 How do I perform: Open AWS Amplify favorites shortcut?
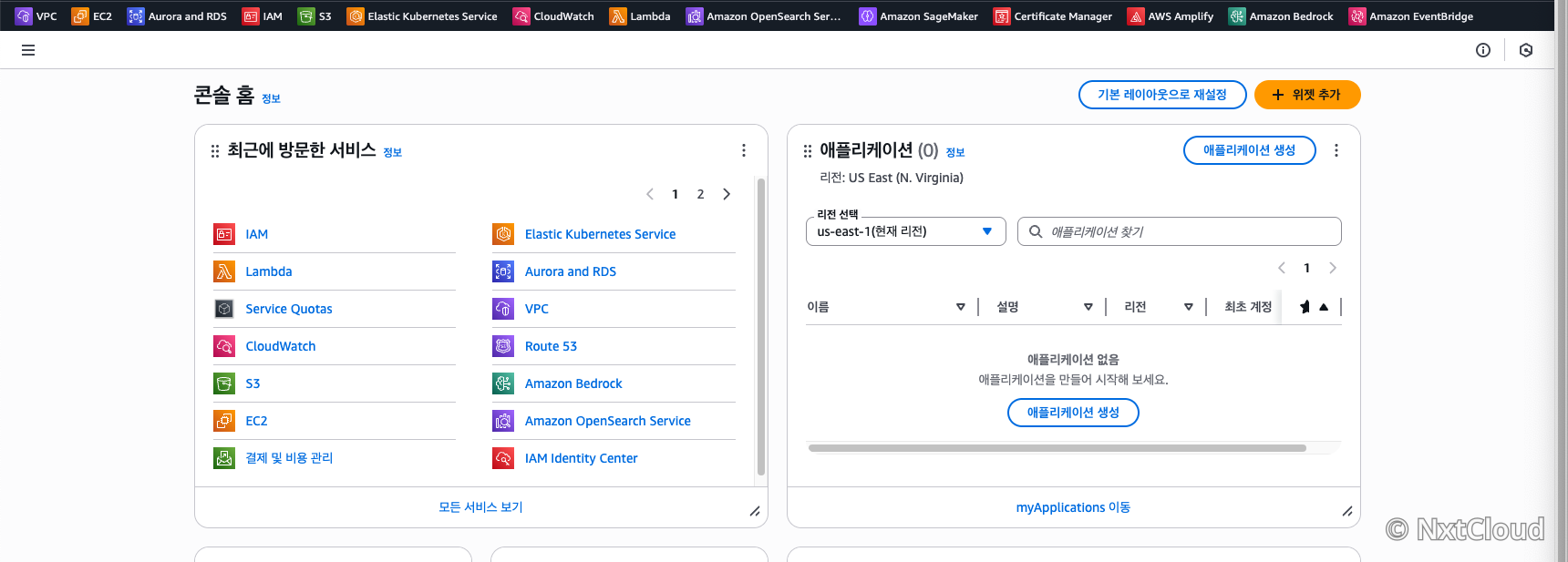point(1171,16)
